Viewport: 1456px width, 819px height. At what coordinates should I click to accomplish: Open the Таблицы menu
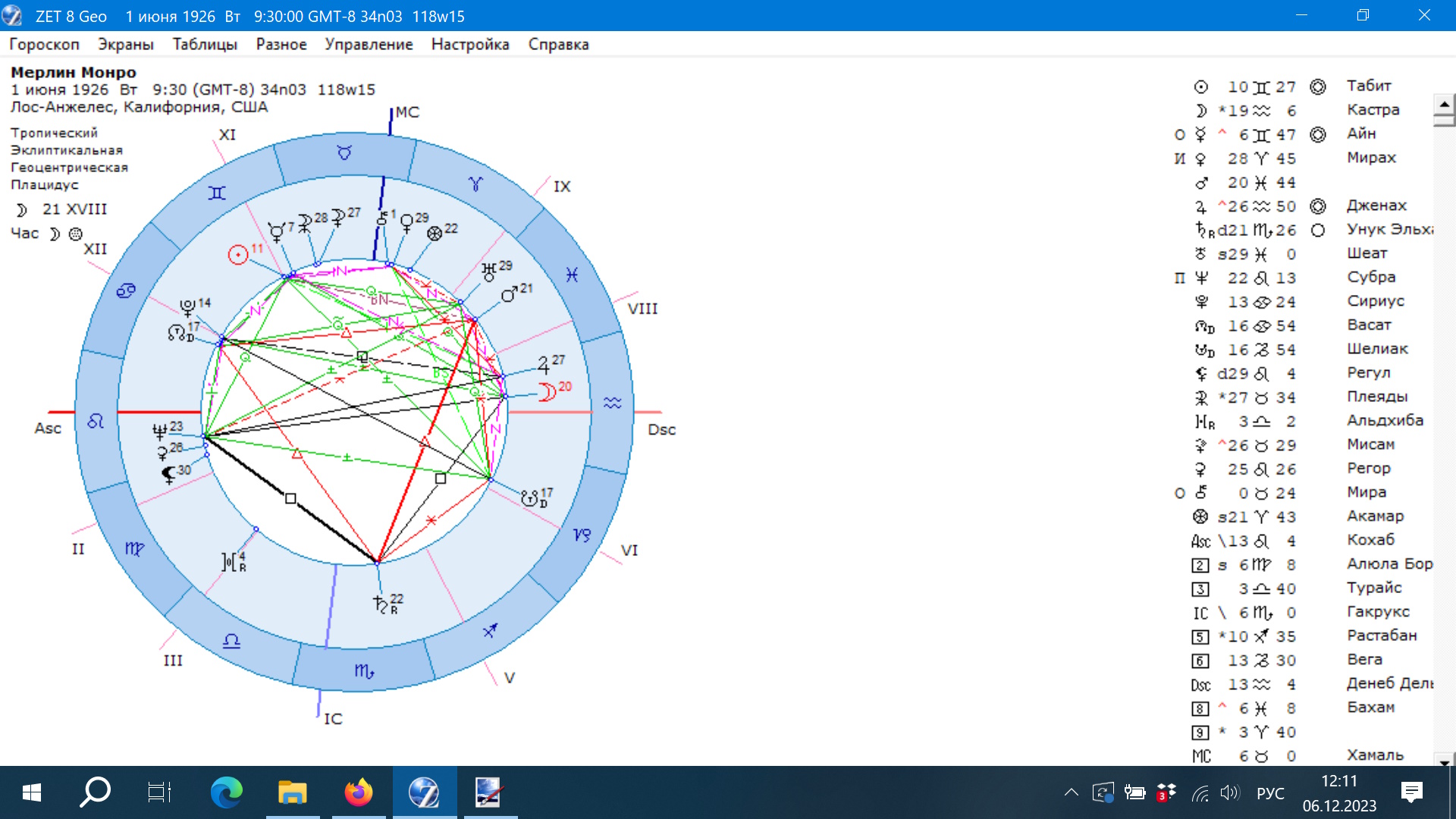(205, 44)
